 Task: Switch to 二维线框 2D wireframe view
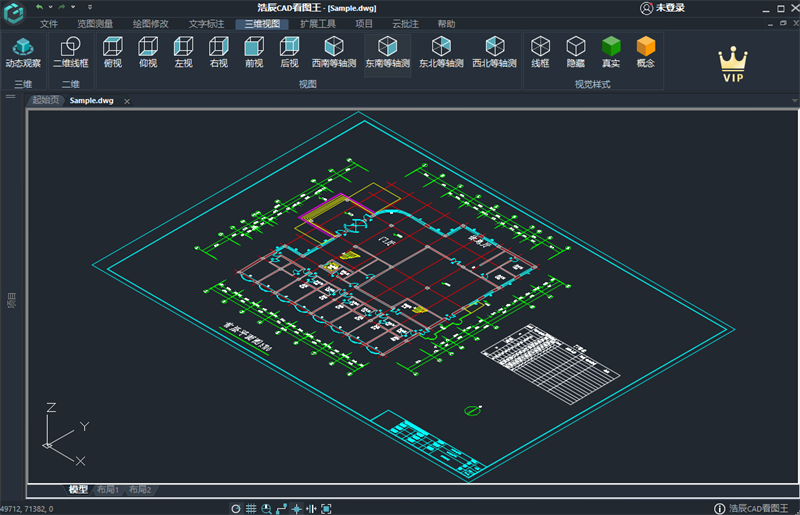(70, 51)
